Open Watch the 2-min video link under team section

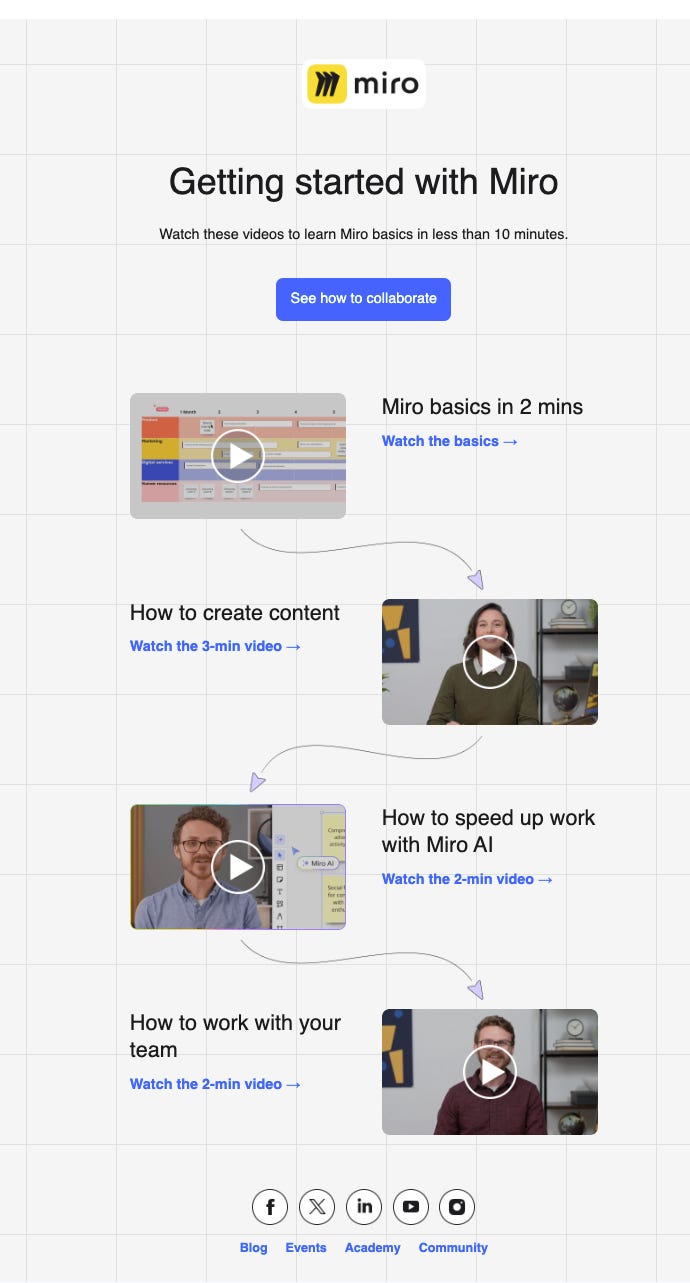tap(215, 1084)
